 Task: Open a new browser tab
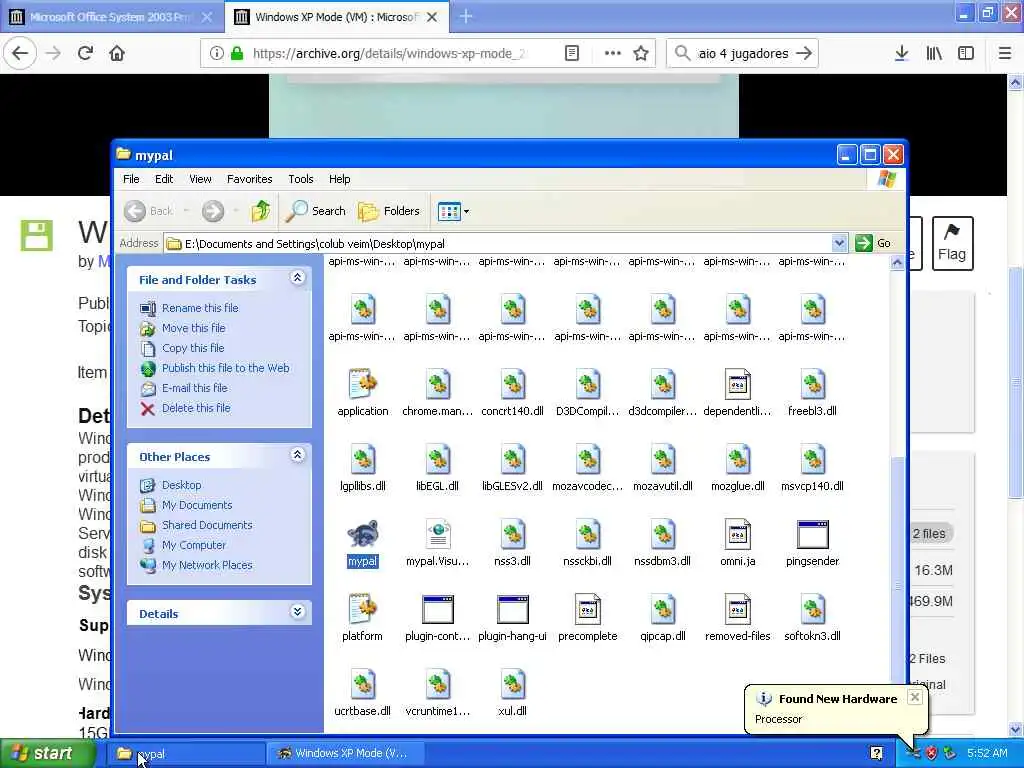[x=466, y=17]
